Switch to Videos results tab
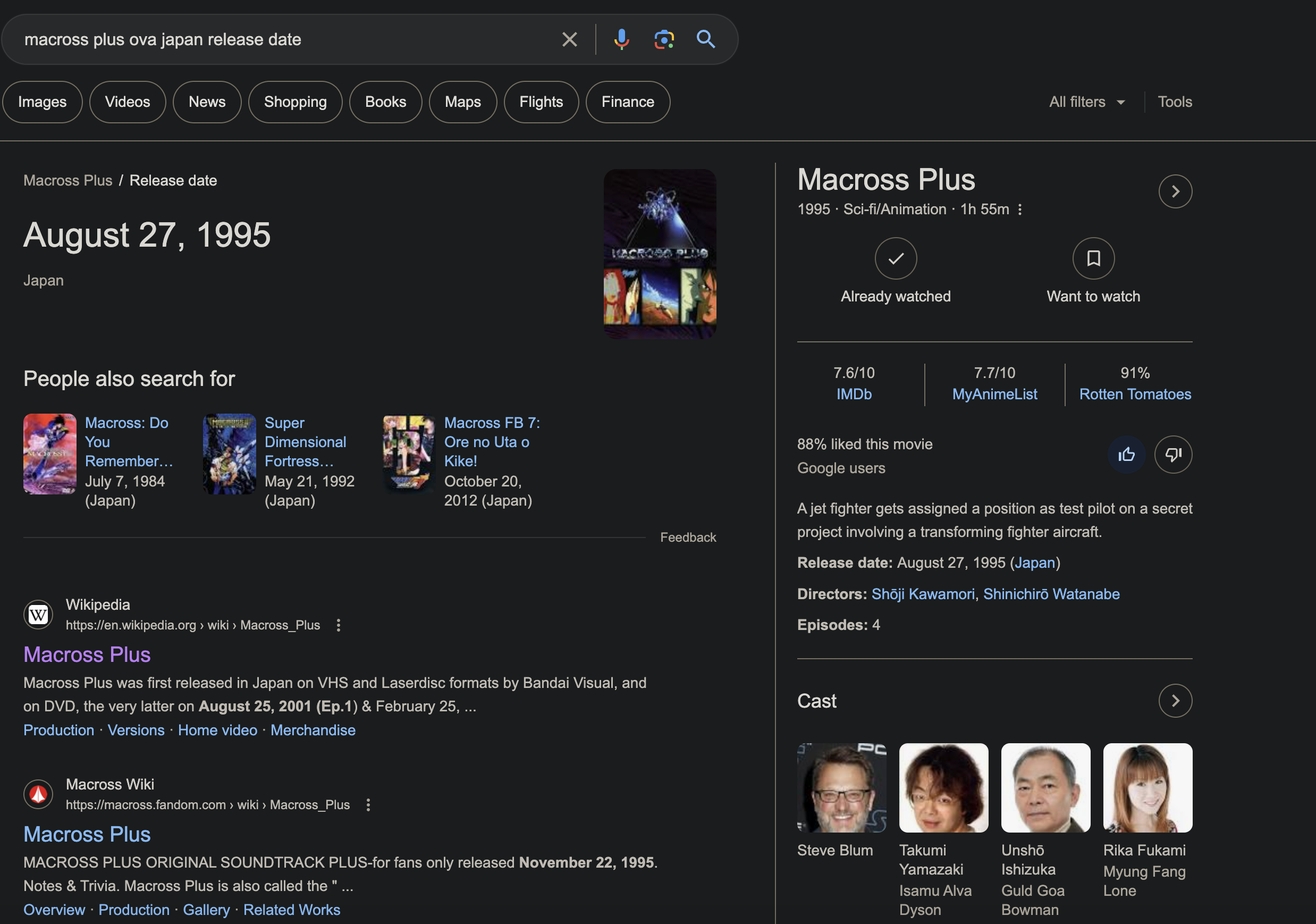 127,102
